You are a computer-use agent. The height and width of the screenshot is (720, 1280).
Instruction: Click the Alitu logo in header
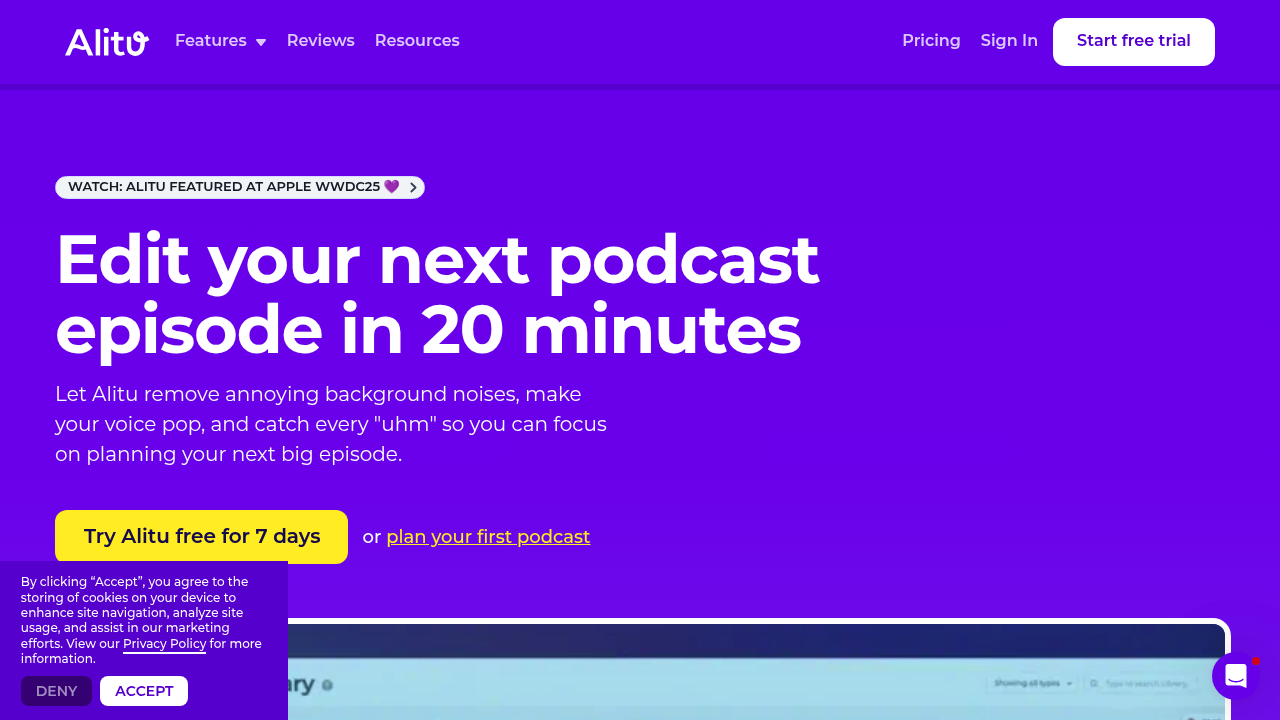coord(107,42)
